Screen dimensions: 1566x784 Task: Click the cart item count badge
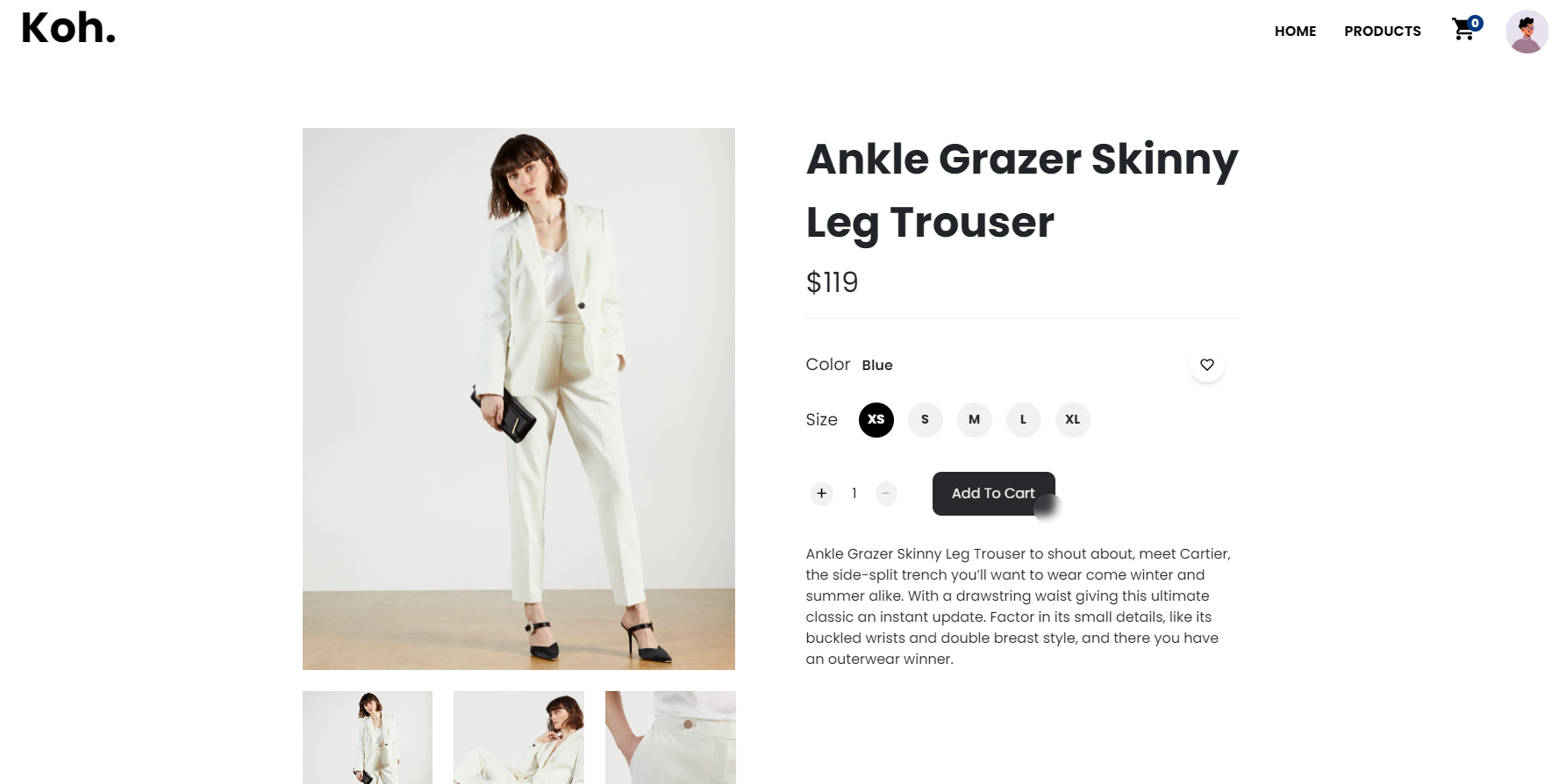tap(1476, 23)
